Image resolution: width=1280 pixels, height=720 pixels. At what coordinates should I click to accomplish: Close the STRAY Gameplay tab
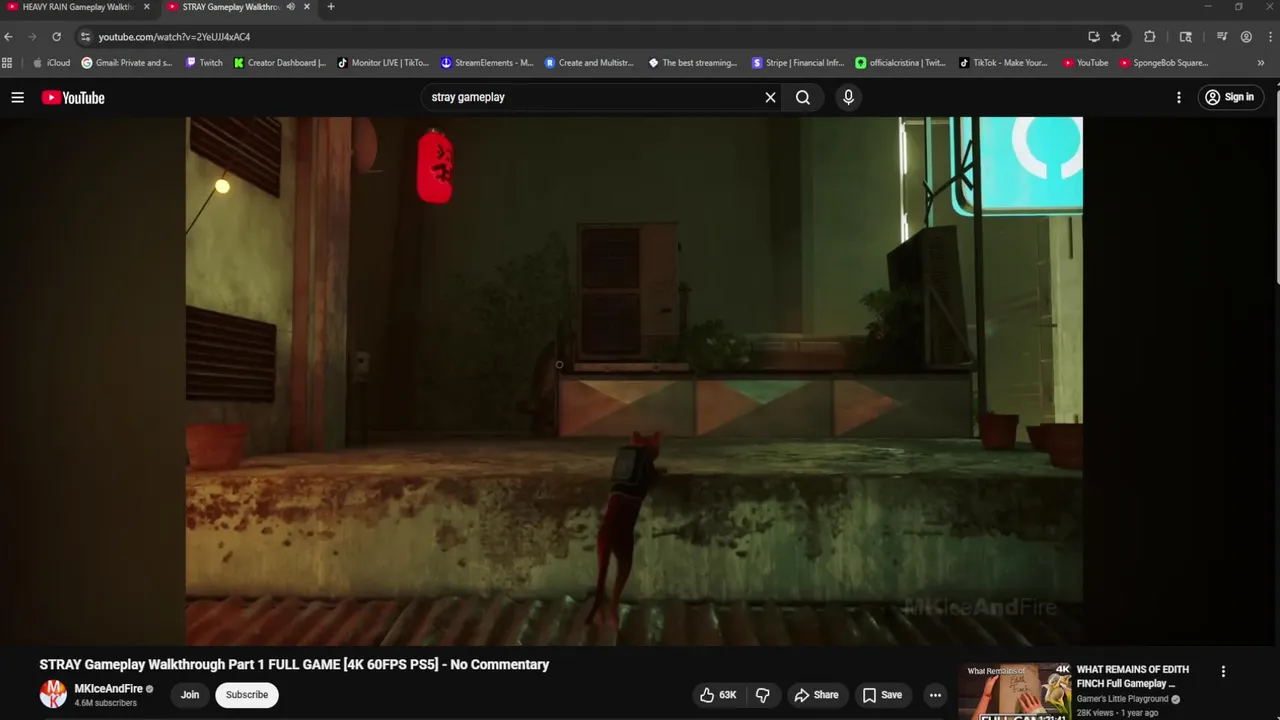pyautogui.click(x=306, y=7)
